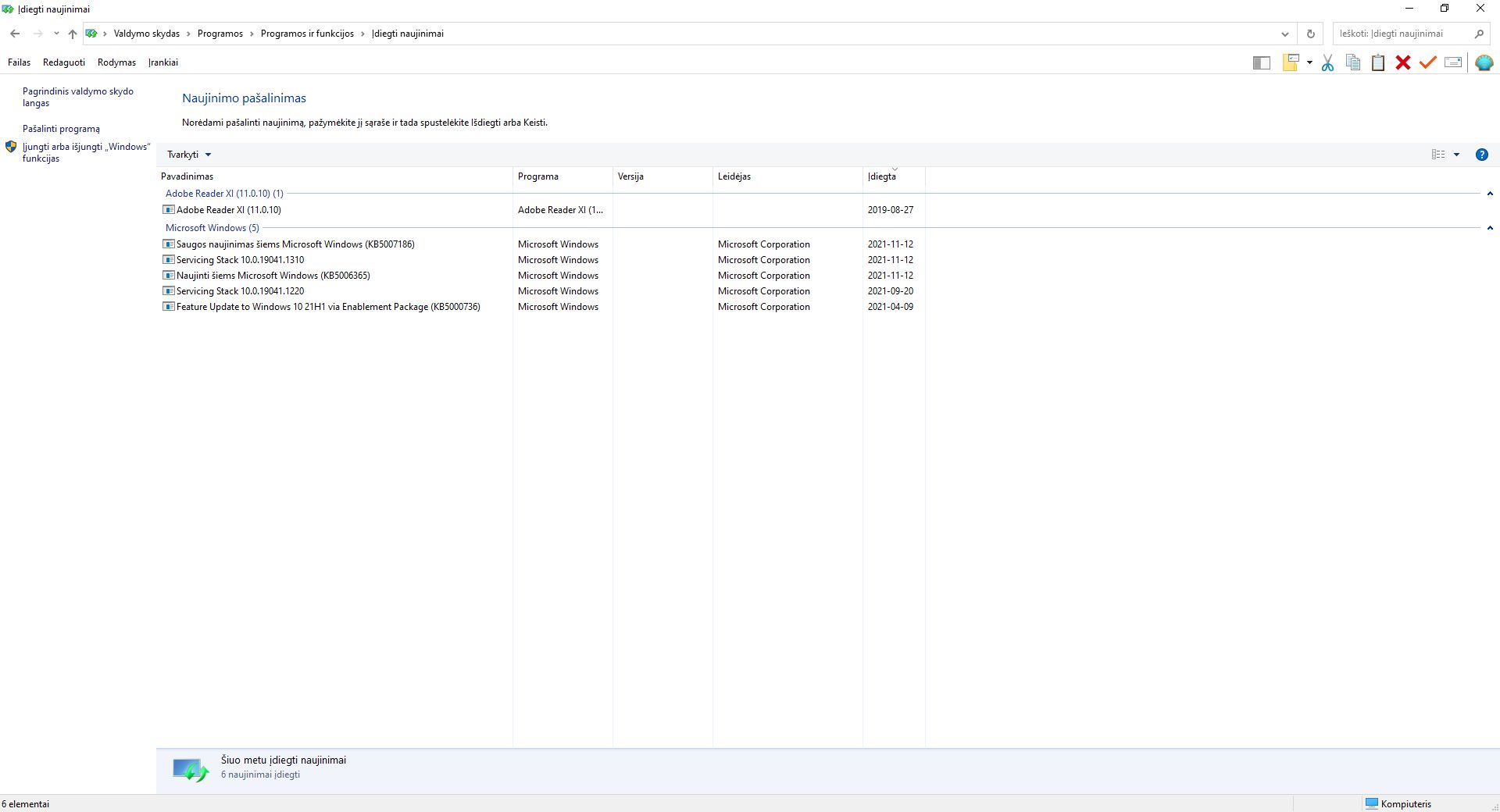The image size is (1500, 812).
Task: Refresh the Įdiegti naujinimai list
Action: click(1311, 34)
